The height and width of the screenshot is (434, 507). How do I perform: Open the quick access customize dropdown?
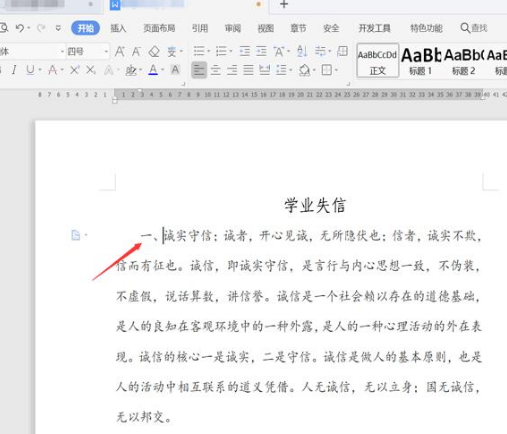(x=58, y=28)
